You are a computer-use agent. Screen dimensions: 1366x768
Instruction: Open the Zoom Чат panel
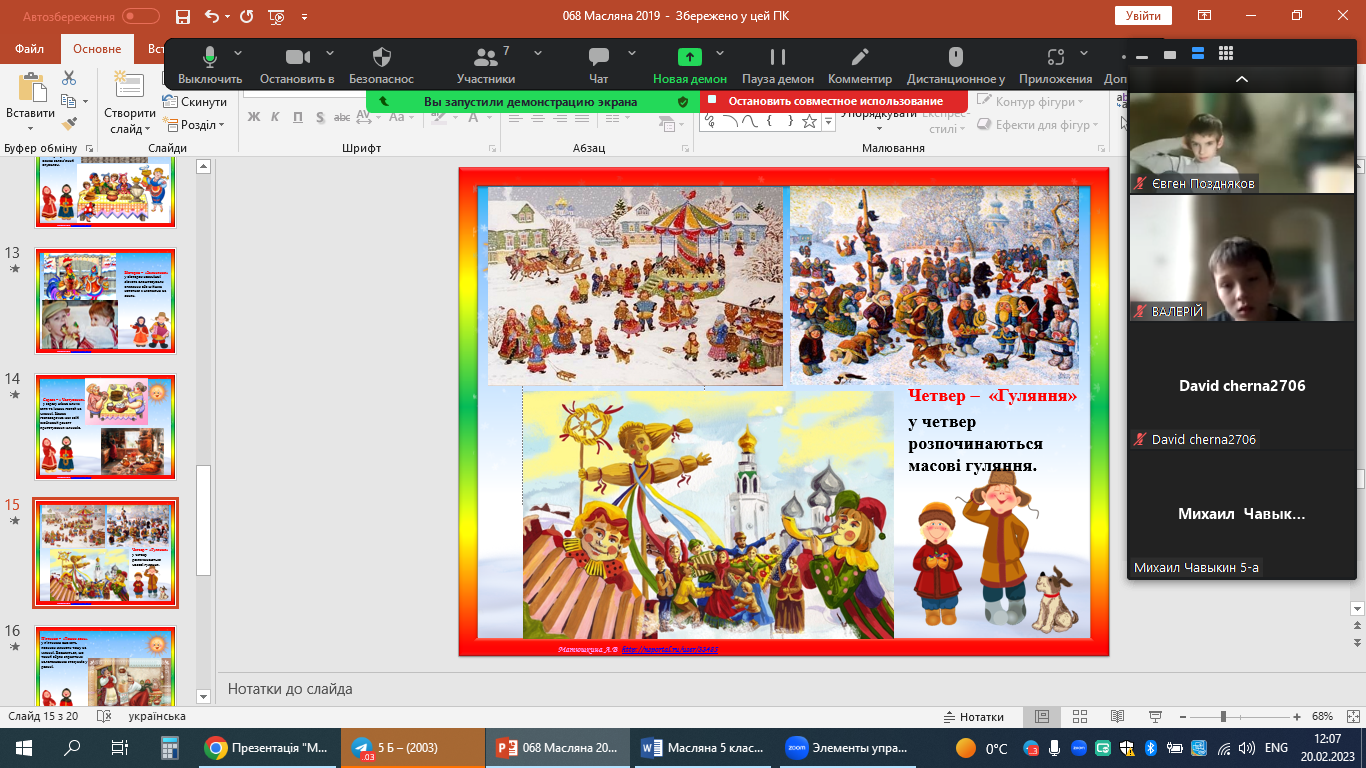click(x=599, y=65)
